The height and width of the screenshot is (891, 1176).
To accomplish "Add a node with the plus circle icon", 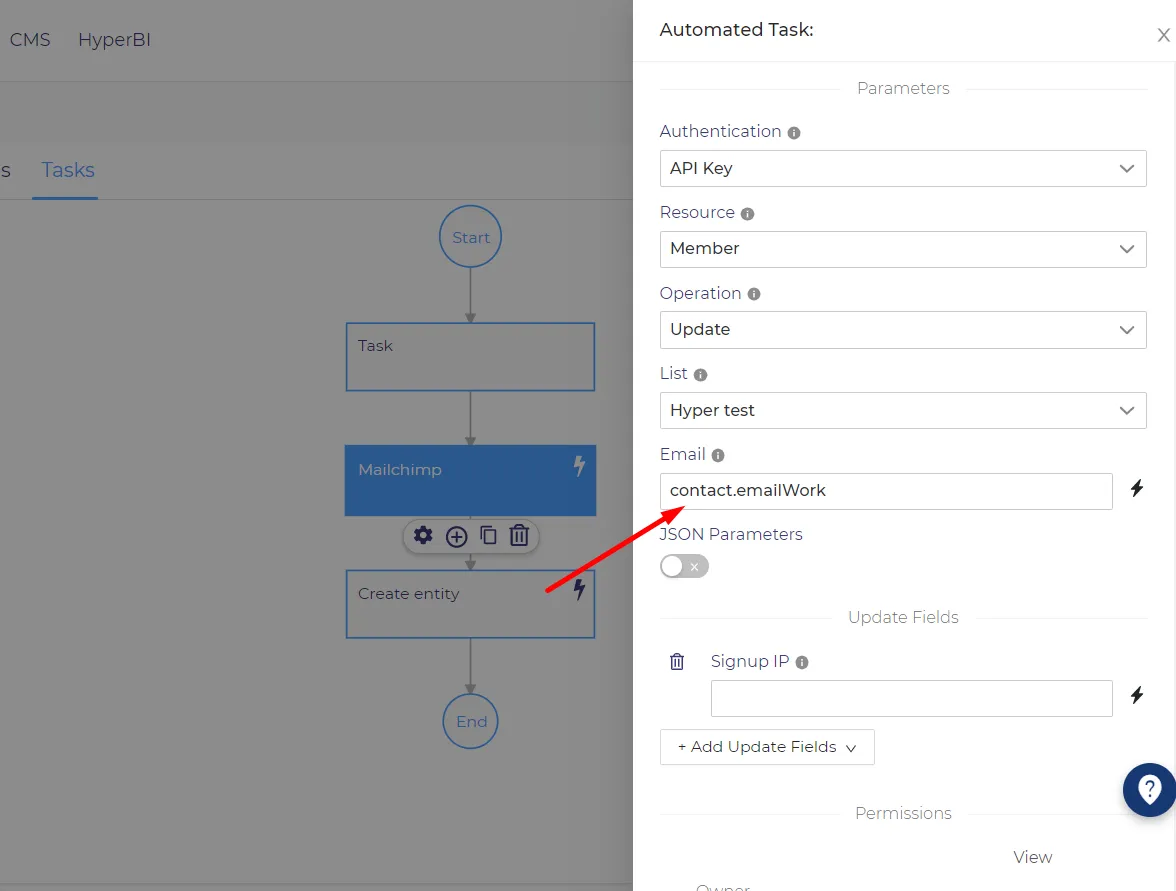I will click(456, 536).
